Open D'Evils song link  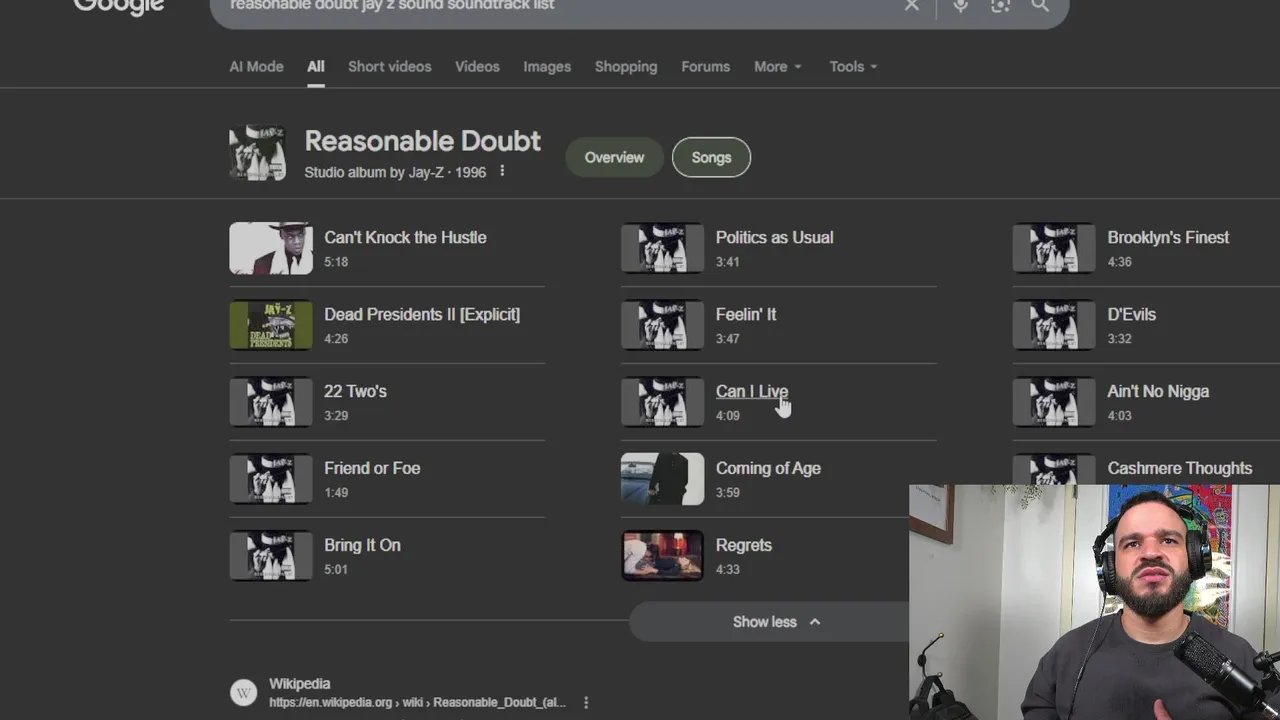click(x=1131, y=314)
